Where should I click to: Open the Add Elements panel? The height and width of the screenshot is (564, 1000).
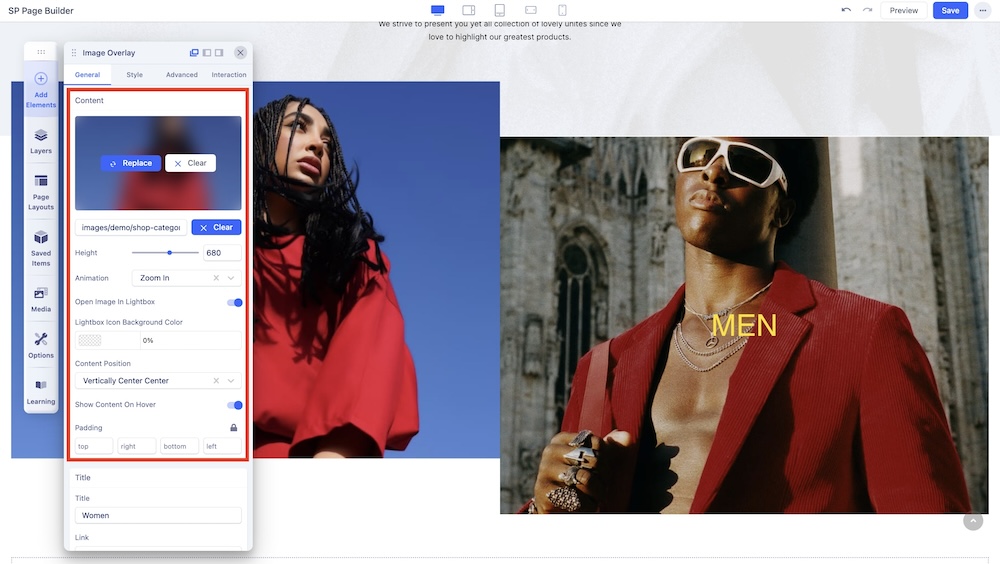[41, 90]
